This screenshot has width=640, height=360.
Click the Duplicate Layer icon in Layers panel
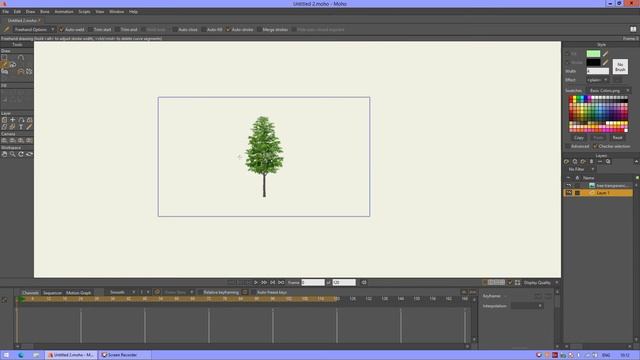(x=575, y=162)
